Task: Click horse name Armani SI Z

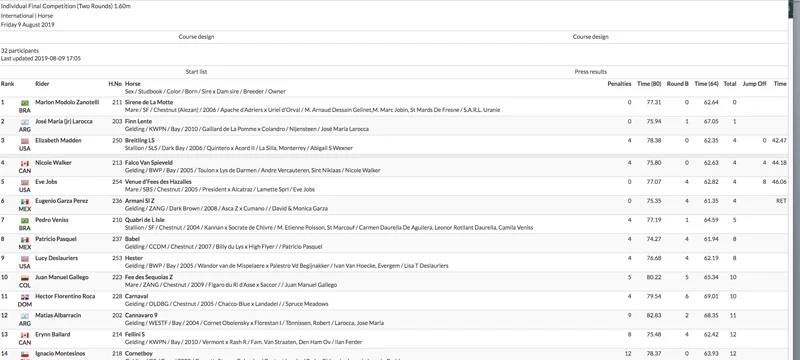Action: 139,201
